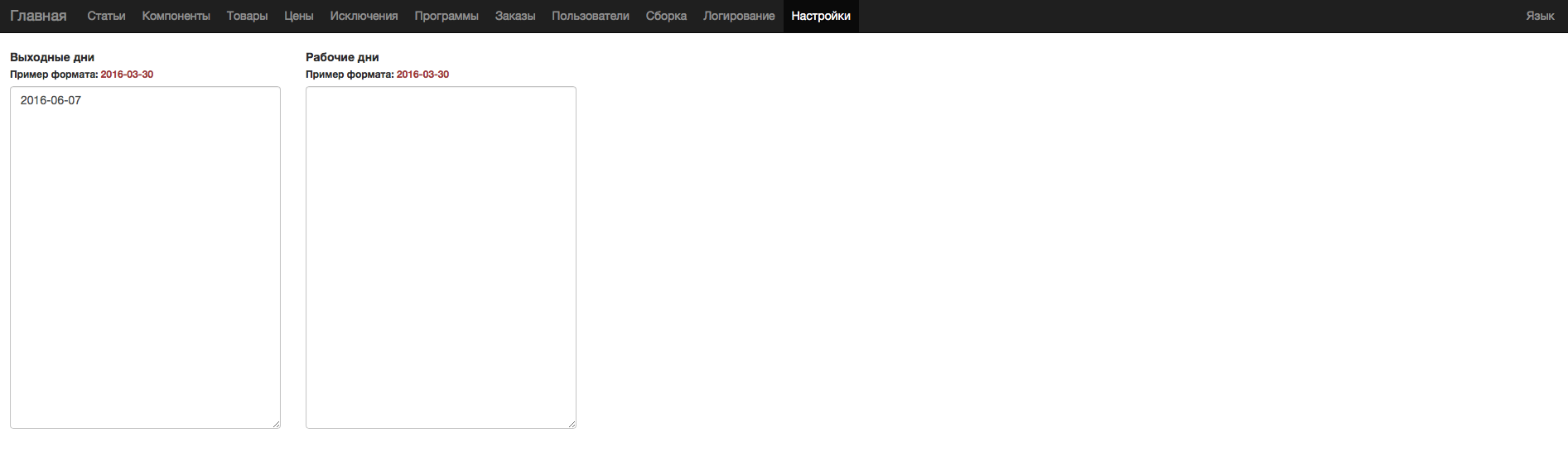Screen dimensions: 1568x457
Task: Select Исключения in the navigation bar
Action: tap(364, 16)
